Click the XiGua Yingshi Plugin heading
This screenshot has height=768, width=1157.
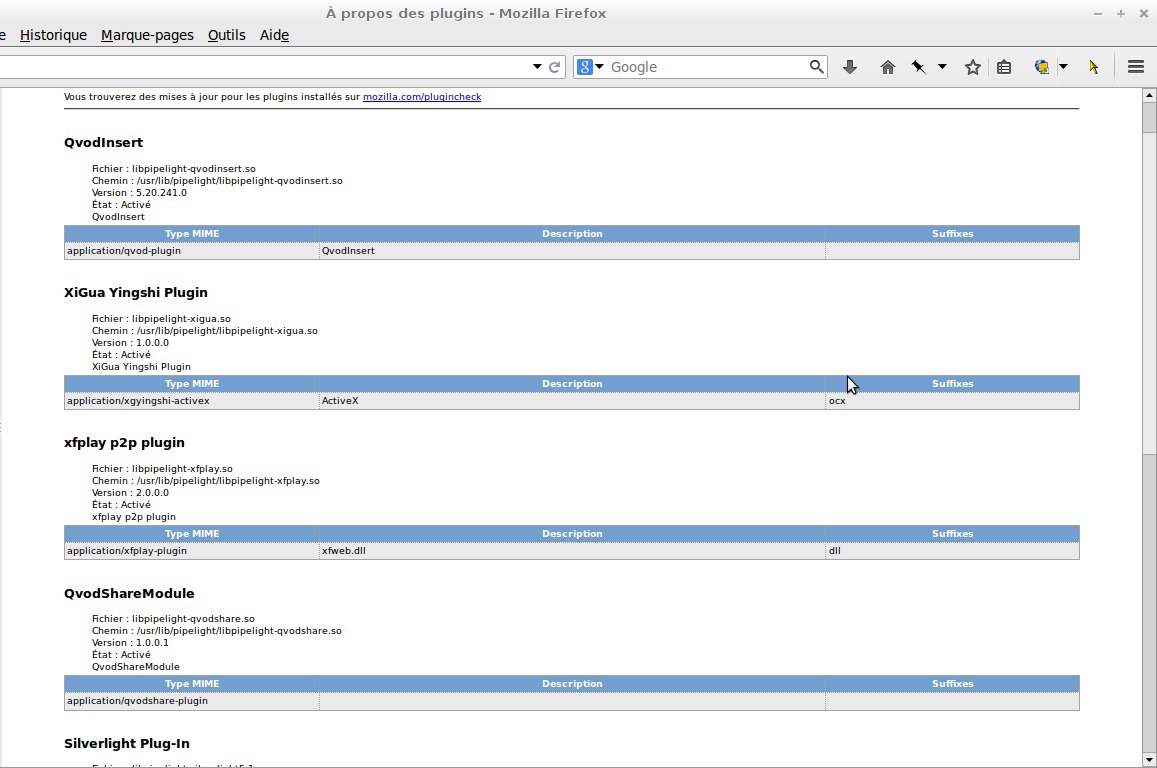(x=136, y=292)
